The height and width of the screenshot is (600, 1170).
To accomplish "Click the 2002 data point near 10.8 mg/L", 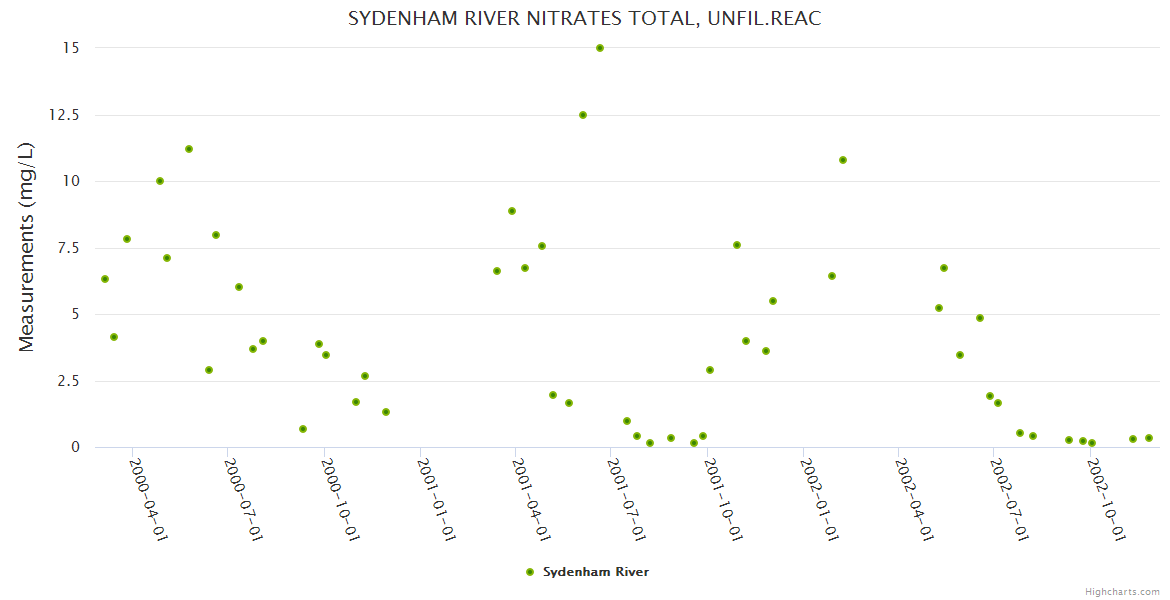I will point(843,160).
